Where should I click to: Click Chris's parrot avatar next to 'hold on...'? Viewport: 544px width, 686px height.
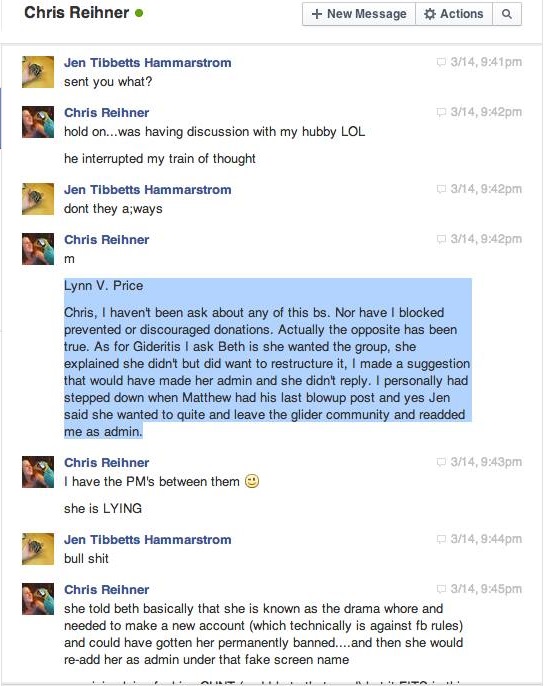pos(38,122)
